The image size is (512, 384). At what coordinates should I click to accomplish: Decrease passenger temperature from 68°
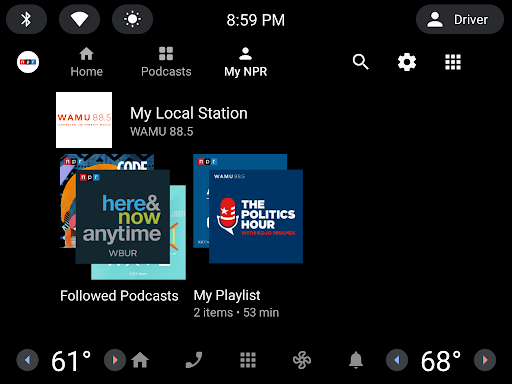pos(397,360)
